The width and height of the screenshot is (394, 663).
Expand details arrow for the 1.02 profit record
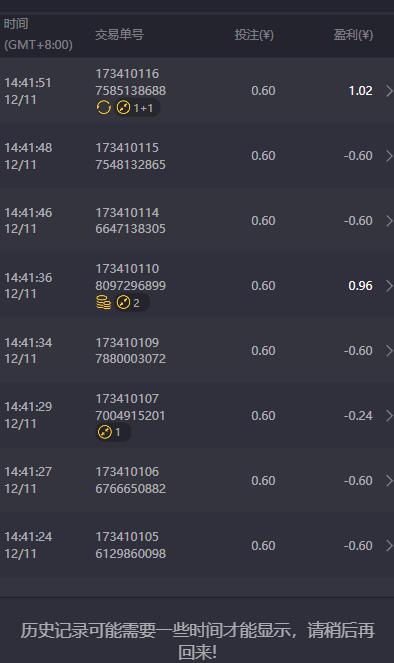coord(389,91)
